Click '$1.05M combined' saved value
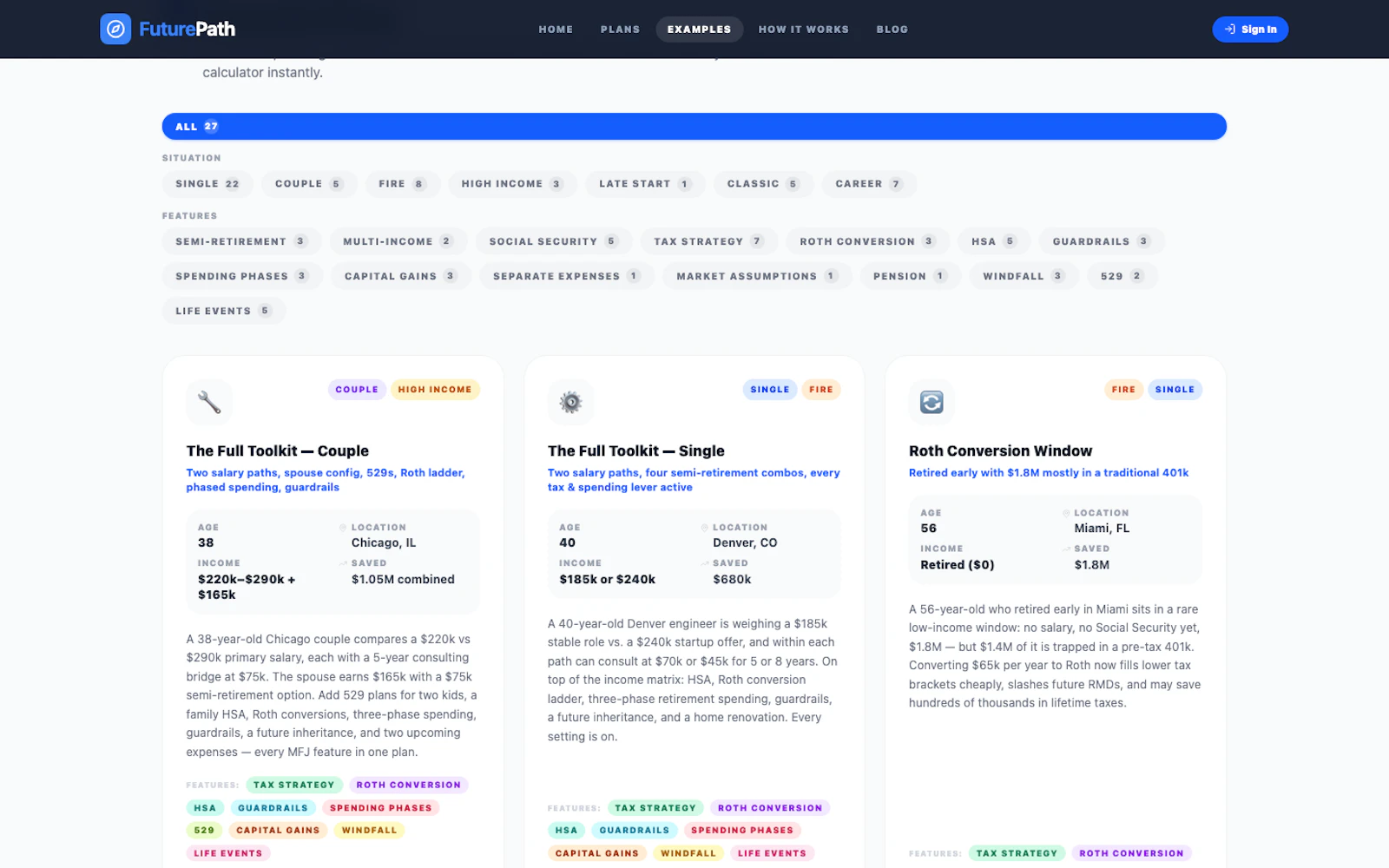This screenshot has height=868, width=1389. (403, 579)
